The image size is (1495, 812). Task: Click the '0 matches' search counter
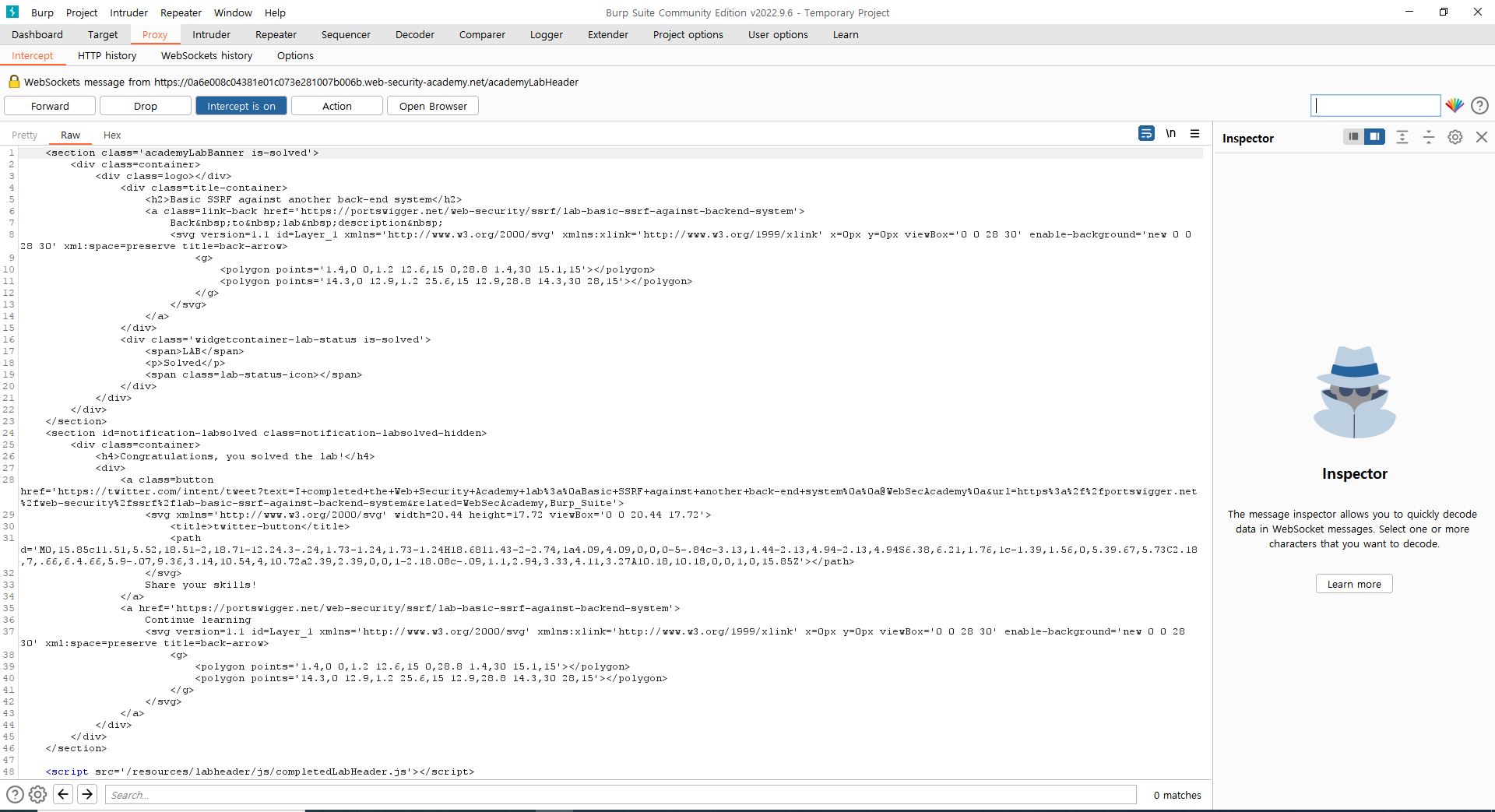pyautogui.click(x=1177, y=795)
